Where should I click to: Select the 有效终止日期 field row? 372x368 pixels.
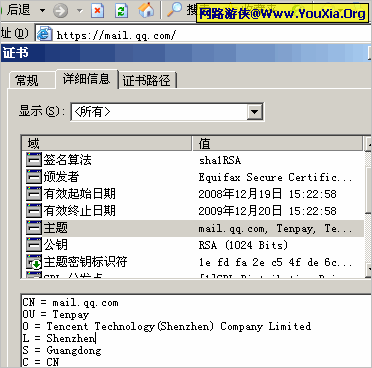tap(194, 211)
